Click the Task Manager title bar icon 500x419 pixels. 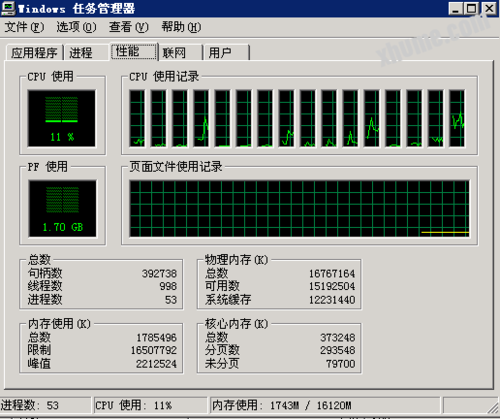click(8, 8)
